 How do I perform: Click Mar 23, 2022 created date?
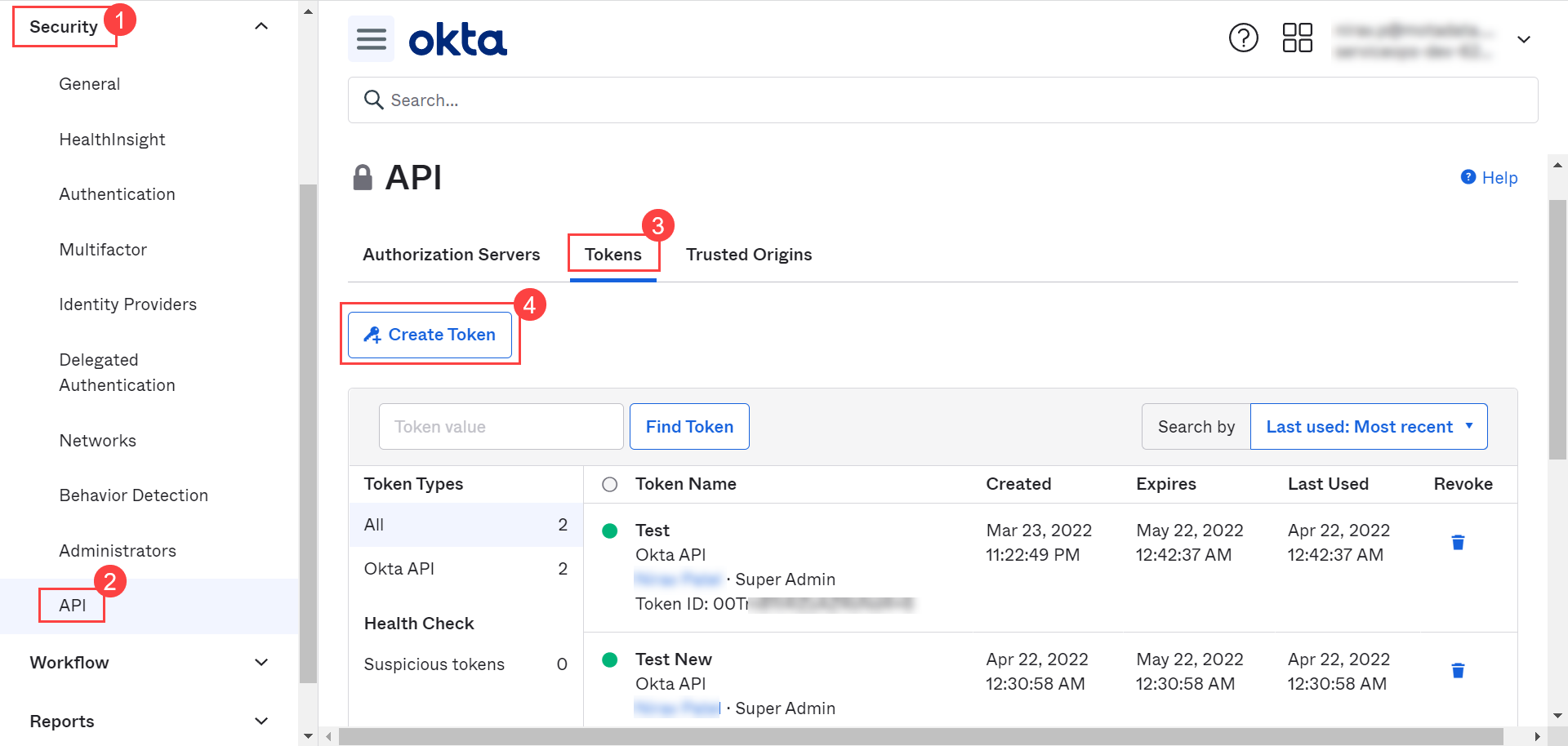click(x=1039, y=531)
